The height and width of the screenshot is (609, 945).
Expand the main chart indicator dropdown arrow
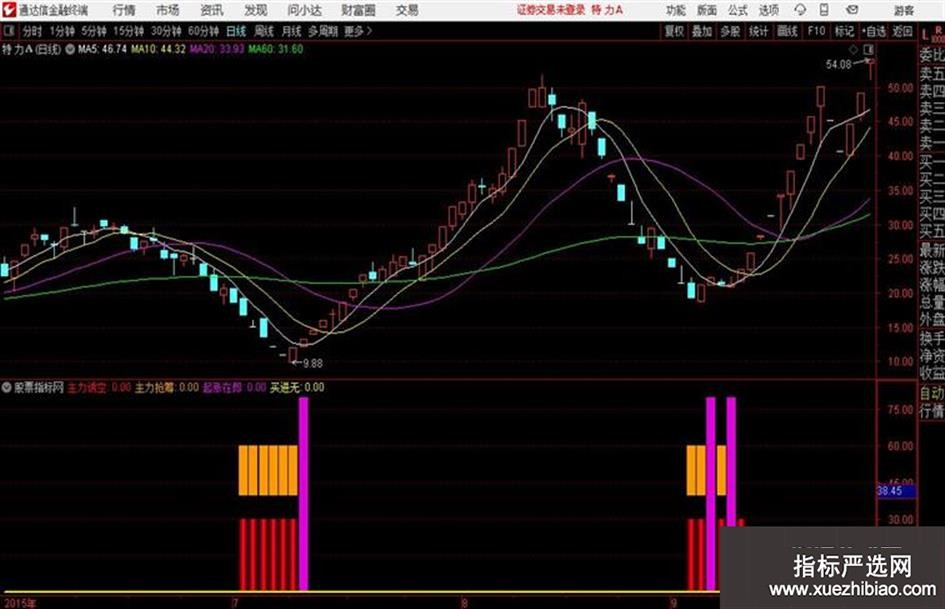tap(70, 49)
